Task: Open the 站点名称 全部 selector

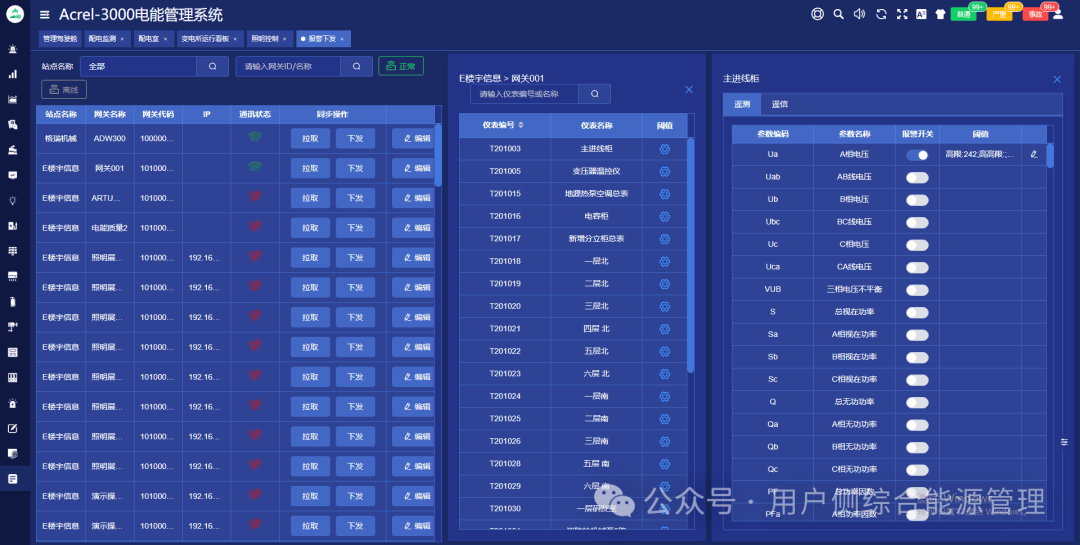Action: pos(138,66)
